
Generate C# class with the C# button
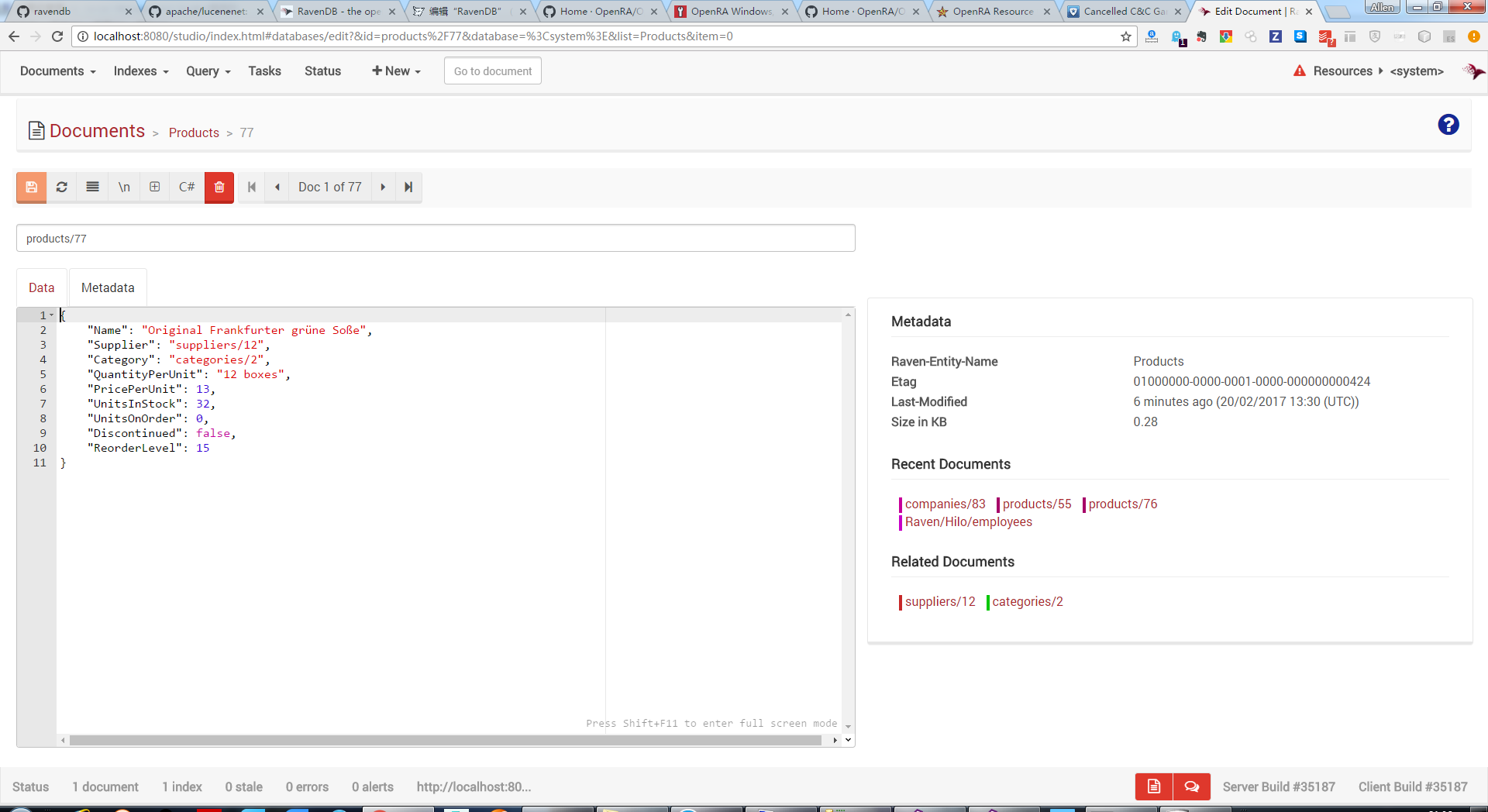tap(187, 188)
